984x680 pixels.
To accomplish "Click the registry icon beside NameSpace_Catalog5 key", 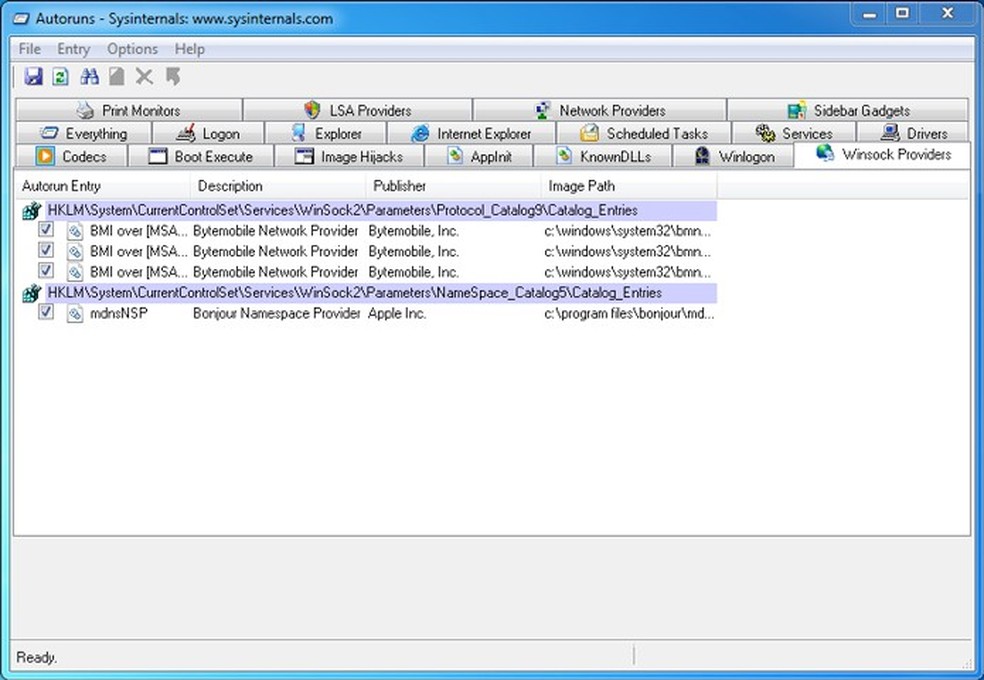I will click(31, 293).
